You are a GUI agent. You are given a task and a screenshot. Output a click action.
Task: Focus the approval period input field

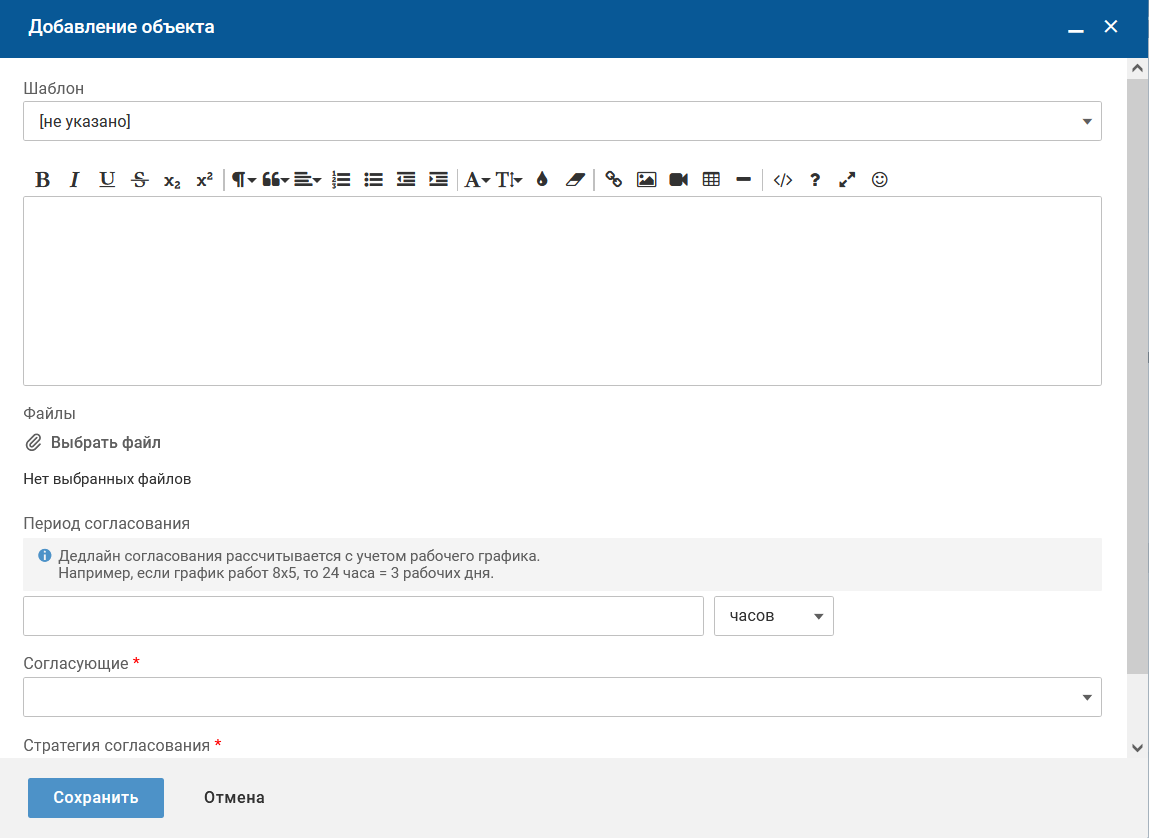click(x=363, y=616)
